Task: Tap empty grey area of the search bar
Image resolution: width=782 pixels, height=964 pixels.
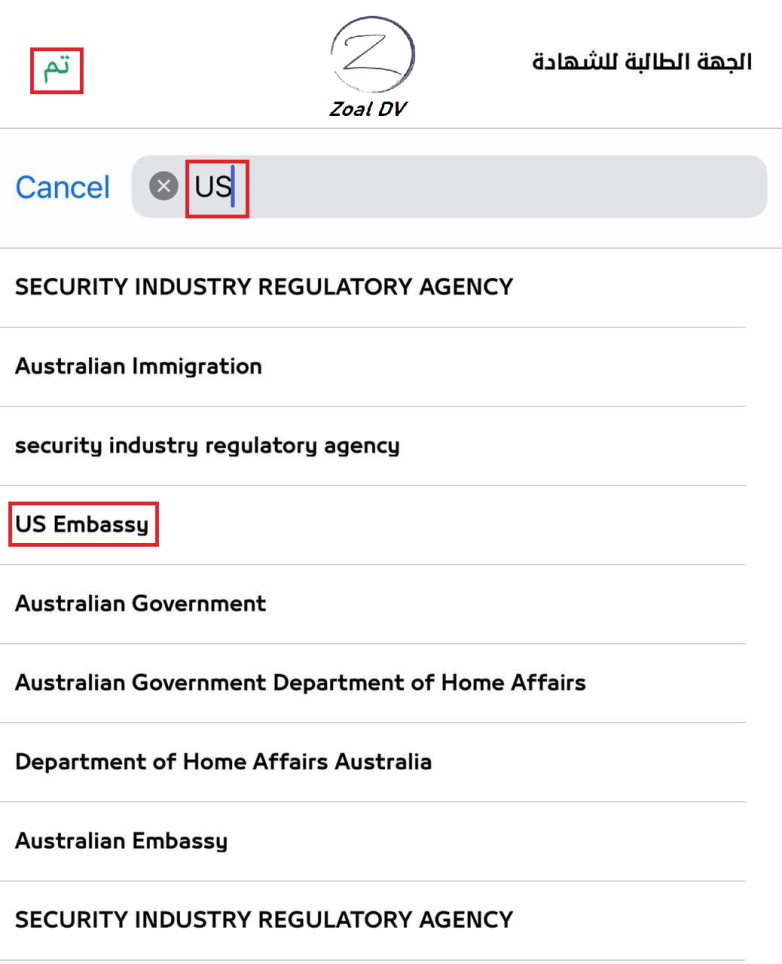Action: pyautogui.click(x=500, y=187)
